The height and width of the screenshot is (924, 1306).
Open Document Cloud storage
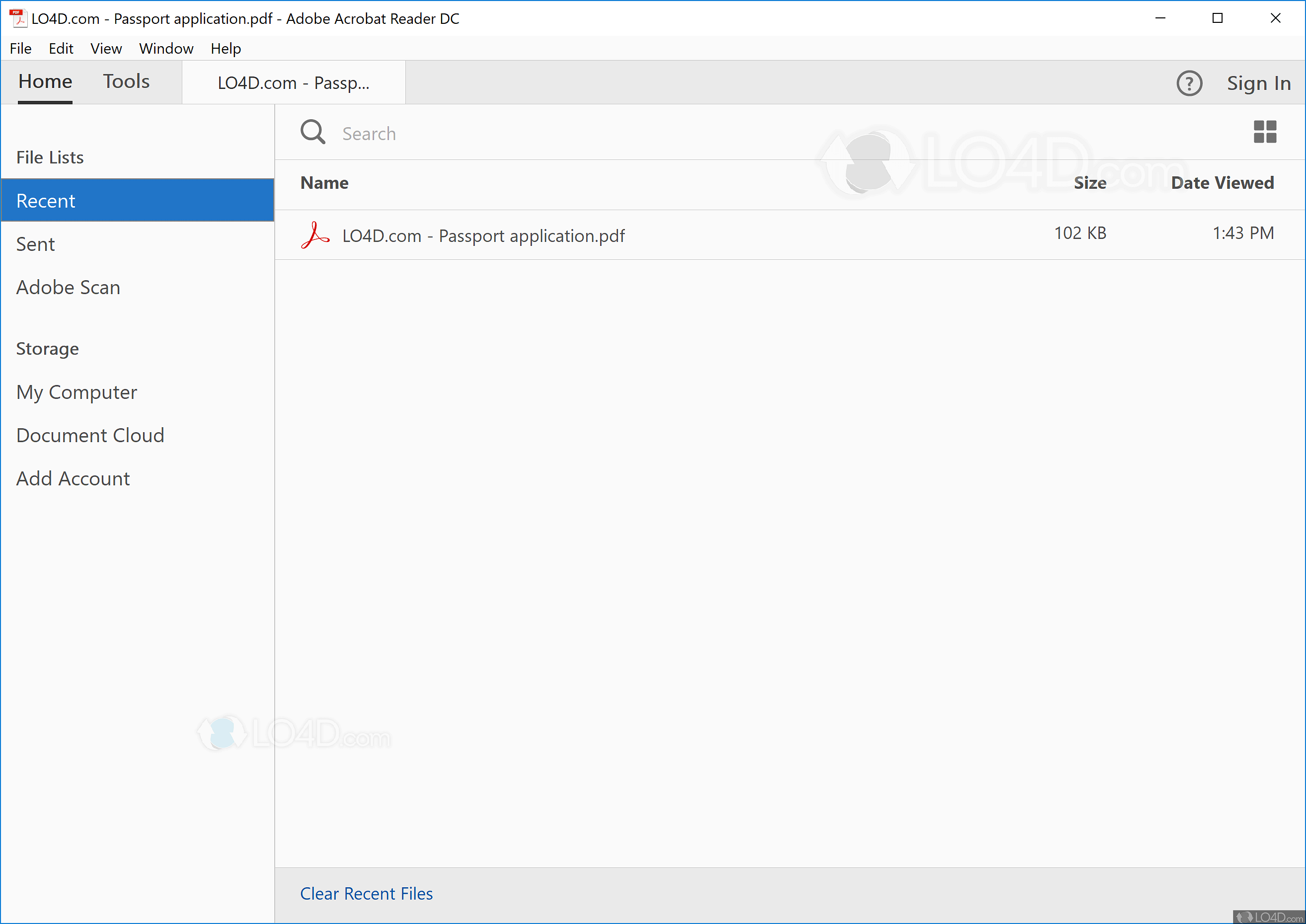[90, 435]
